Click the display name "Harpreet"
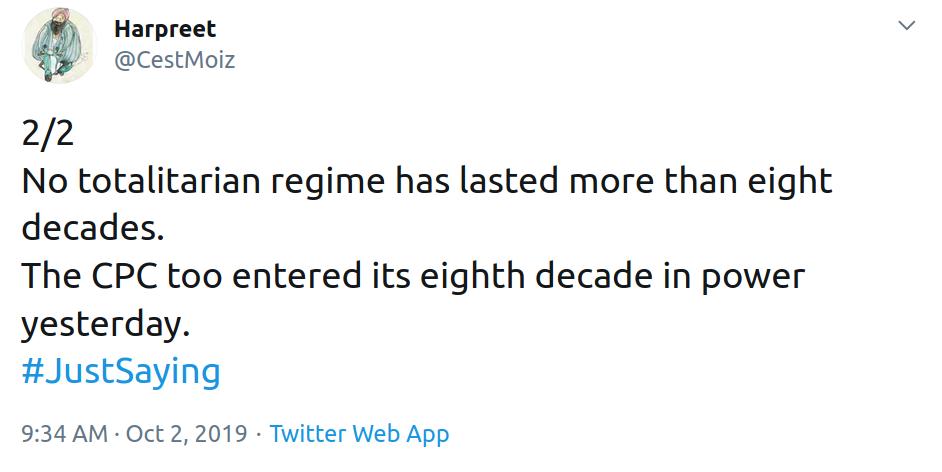 pos(164,29)
